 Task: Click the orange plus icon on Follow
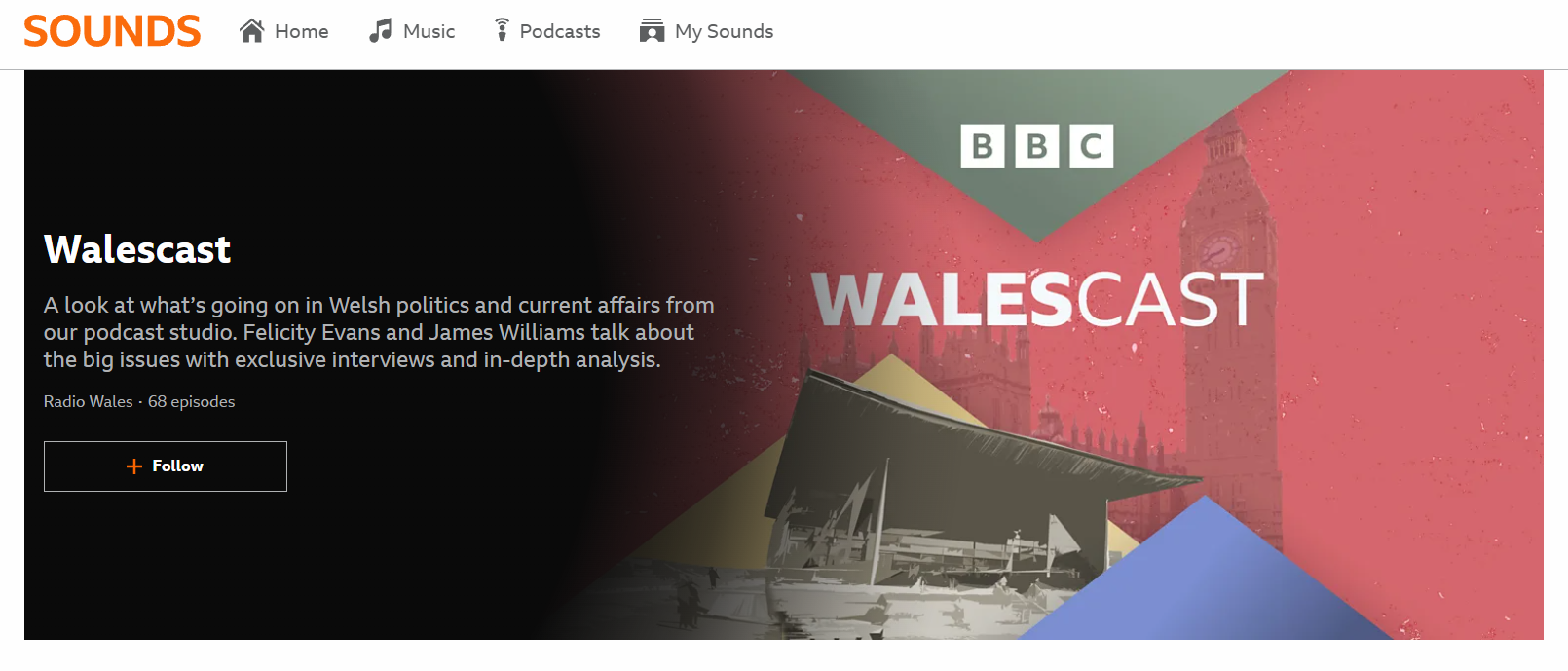(x=134, y=466)
